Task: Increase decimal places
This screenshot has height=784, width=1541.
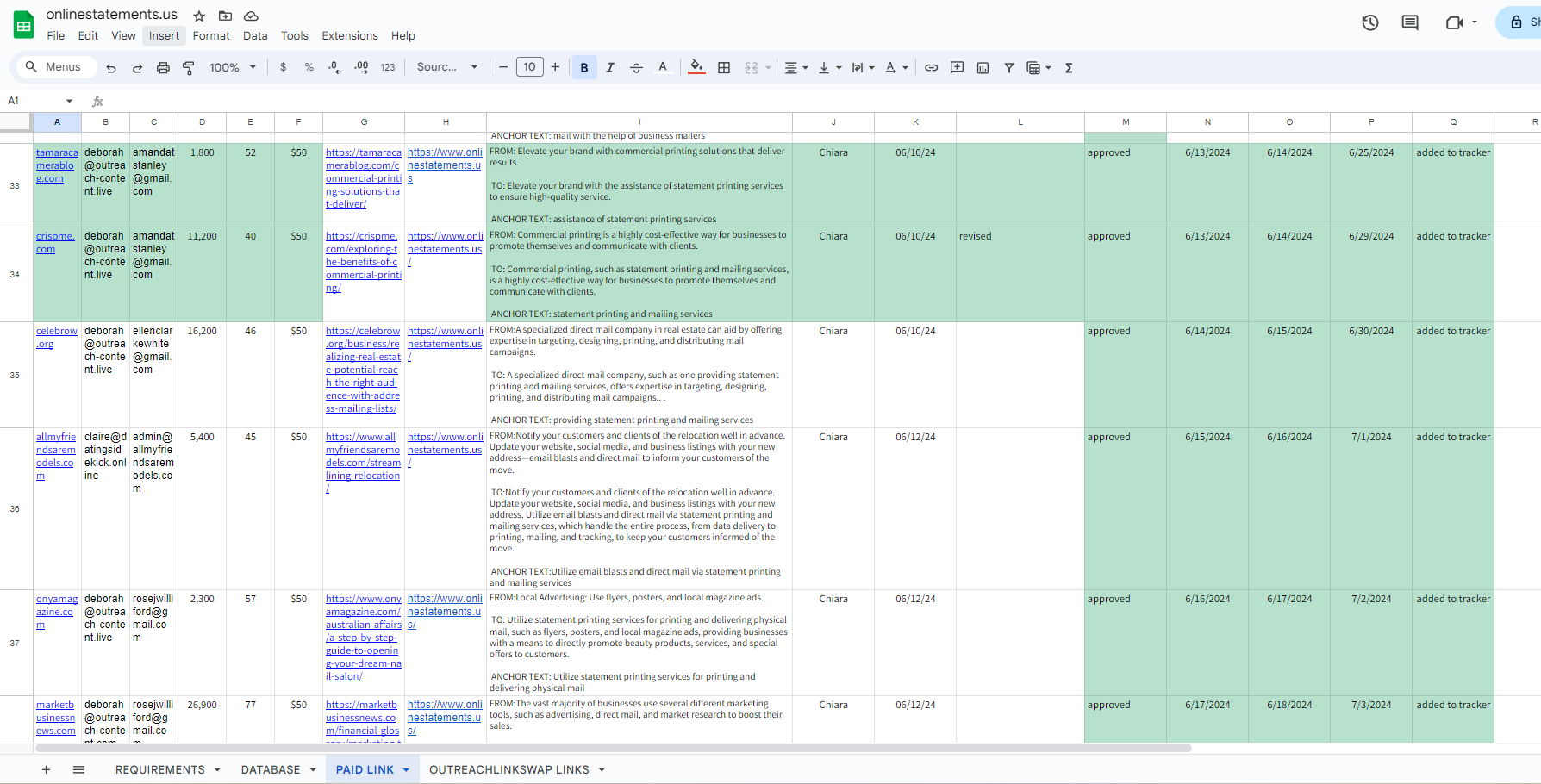Action: pos(361,67)
